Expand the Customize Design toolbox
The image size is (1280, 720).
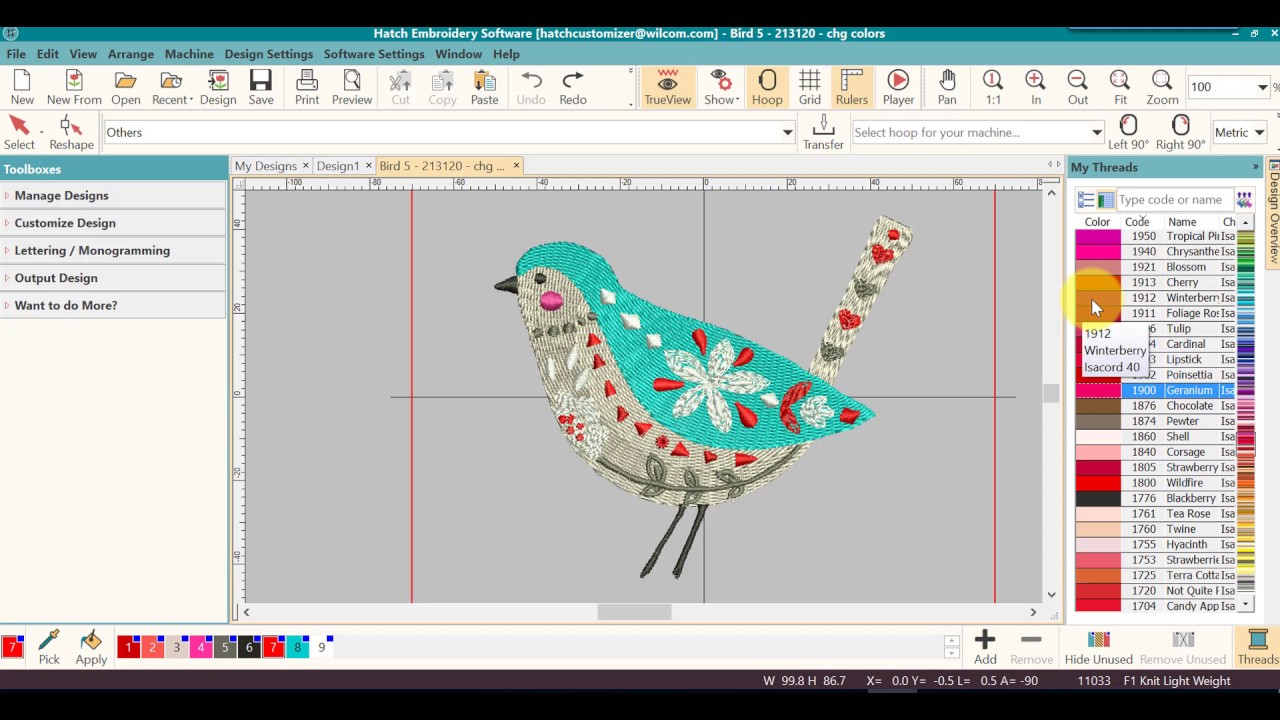pos(65,223)
